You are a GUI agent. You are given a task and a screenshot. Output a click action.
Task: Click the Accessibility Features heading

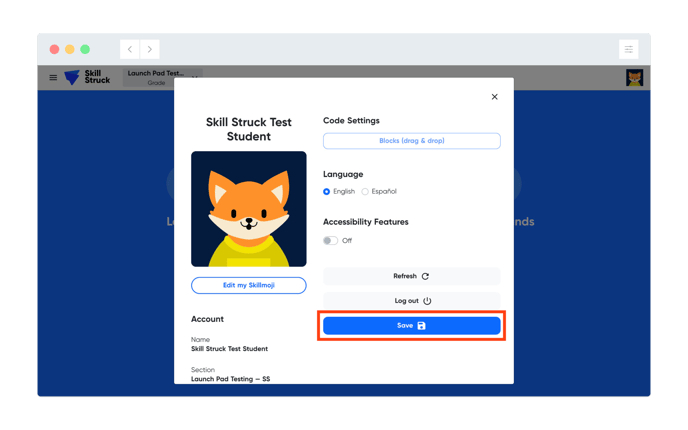(x=366, y=222)
